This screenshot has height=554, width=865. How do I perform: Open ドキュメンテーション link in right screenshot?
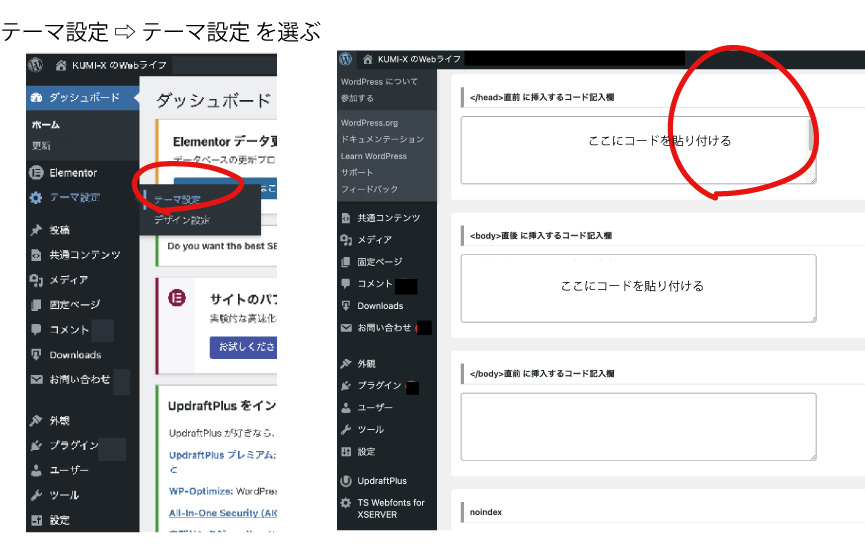(x=382, y=139)
